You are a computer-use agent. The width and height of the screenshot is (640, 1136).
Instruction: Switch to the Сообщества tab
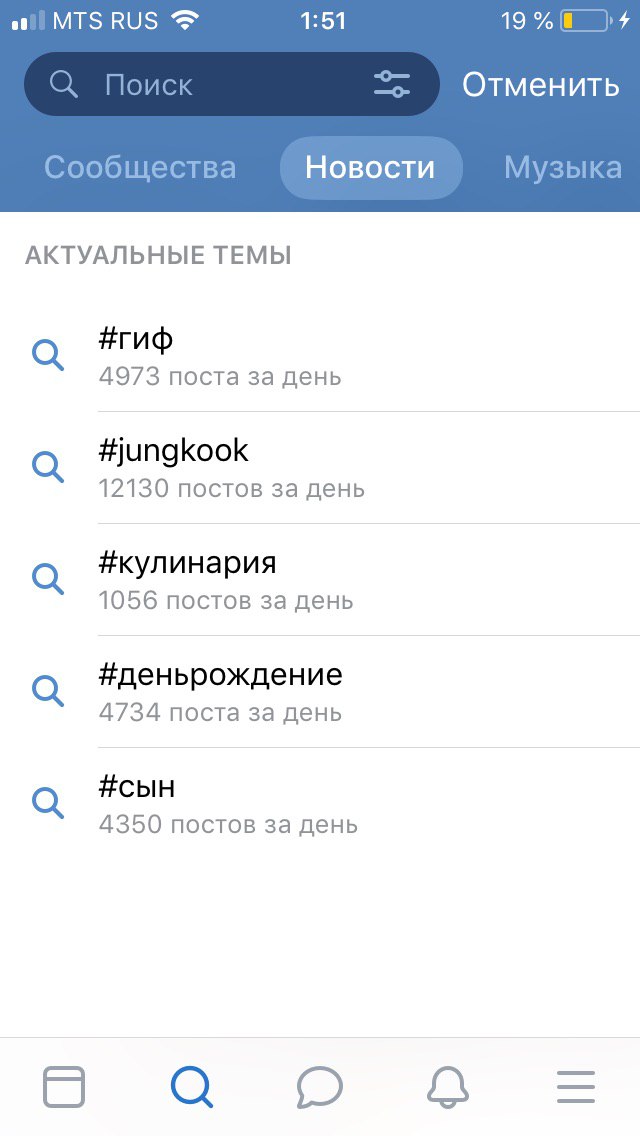(x=140, y=167)
